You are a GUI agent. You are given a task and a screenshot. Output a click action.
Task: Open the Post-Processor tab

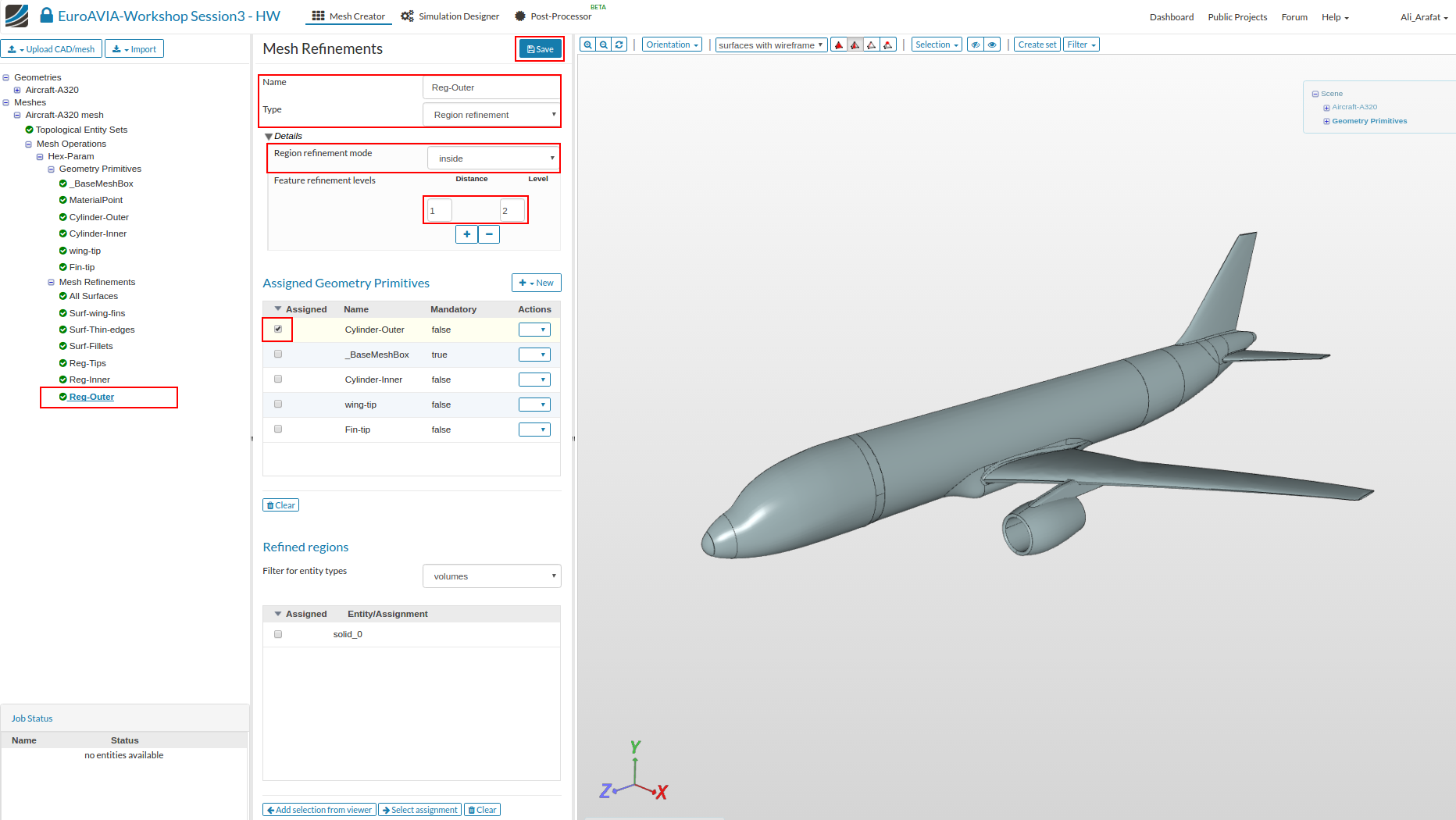pyautogui.click(x=553, y=16)
